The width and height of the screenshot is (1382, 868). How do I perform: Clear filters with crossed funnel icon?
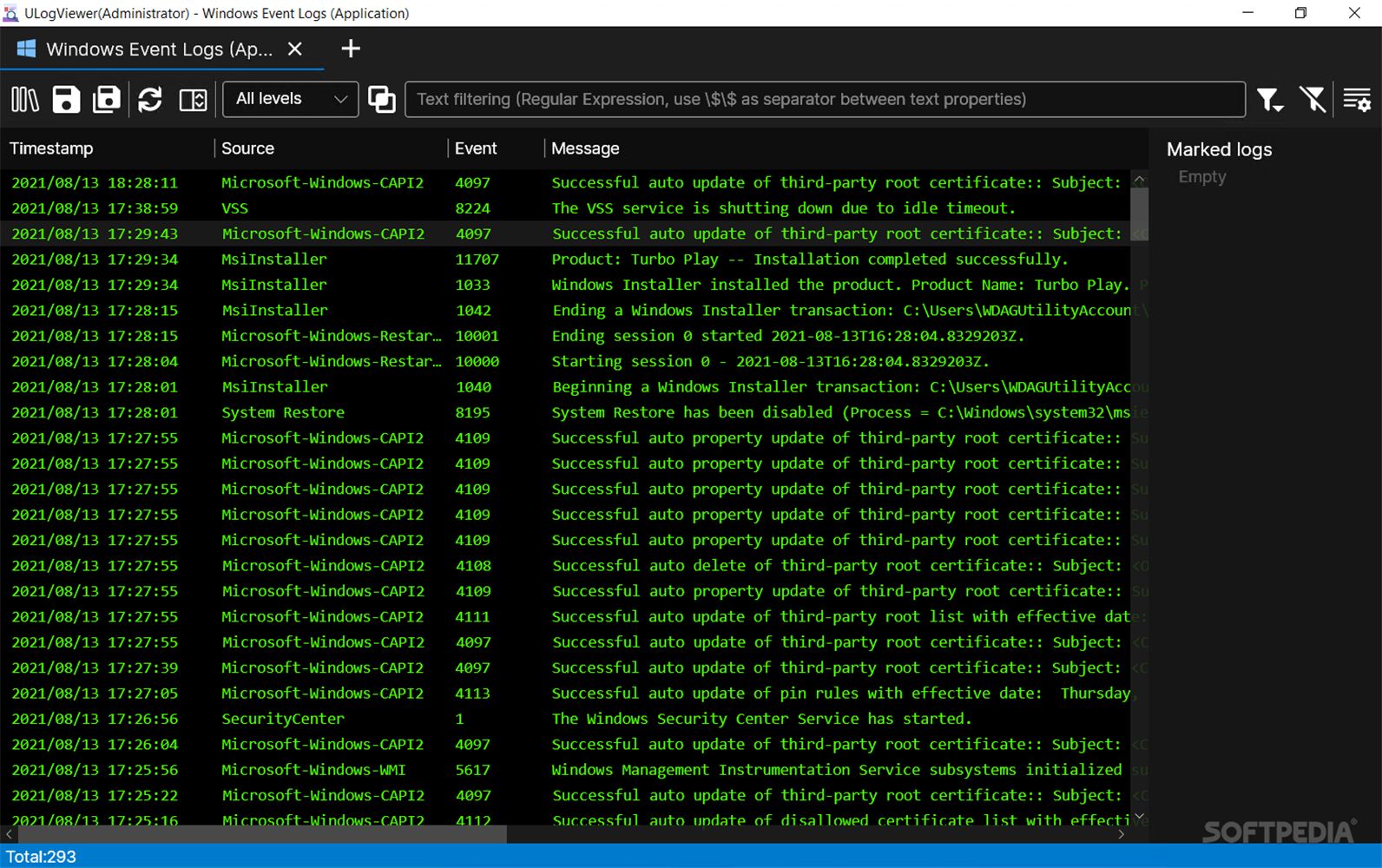click(1313, 99)
